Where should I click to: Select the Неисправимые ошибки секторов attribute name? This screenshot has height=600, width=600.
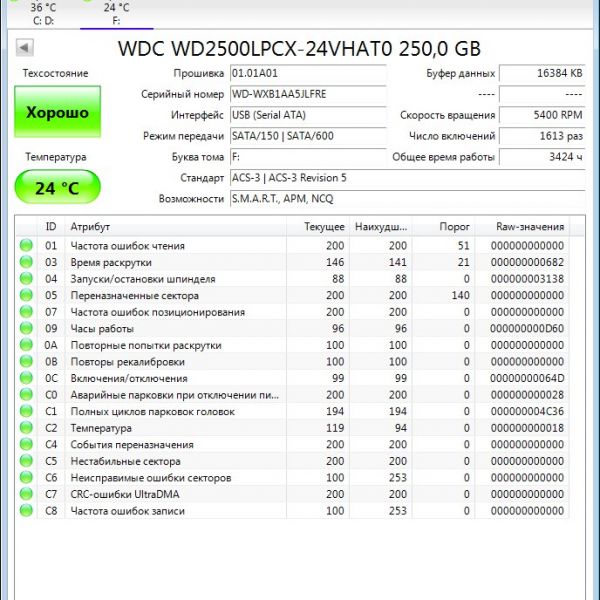point(151,478)
